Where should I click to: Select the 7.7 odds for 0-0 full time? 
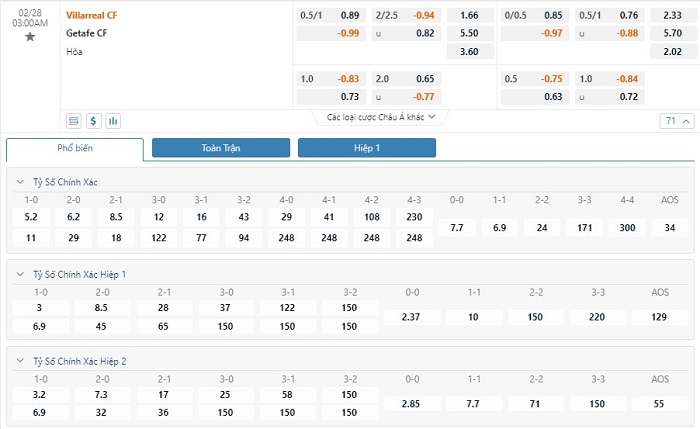click(x=457, y=228)
